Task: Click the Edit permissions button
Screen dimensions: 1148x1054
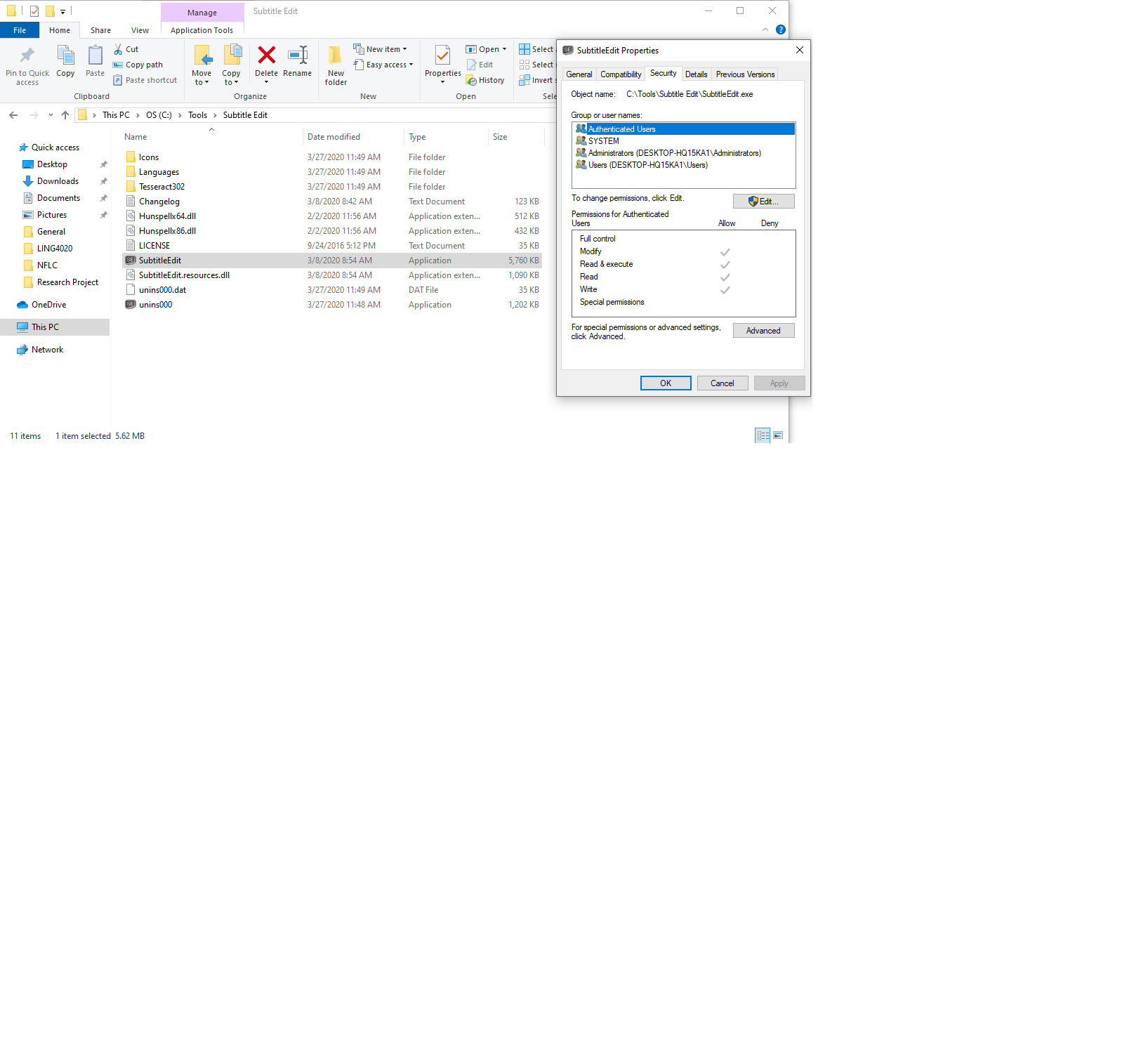Action: pyautogui.click(x=763, y=201)
